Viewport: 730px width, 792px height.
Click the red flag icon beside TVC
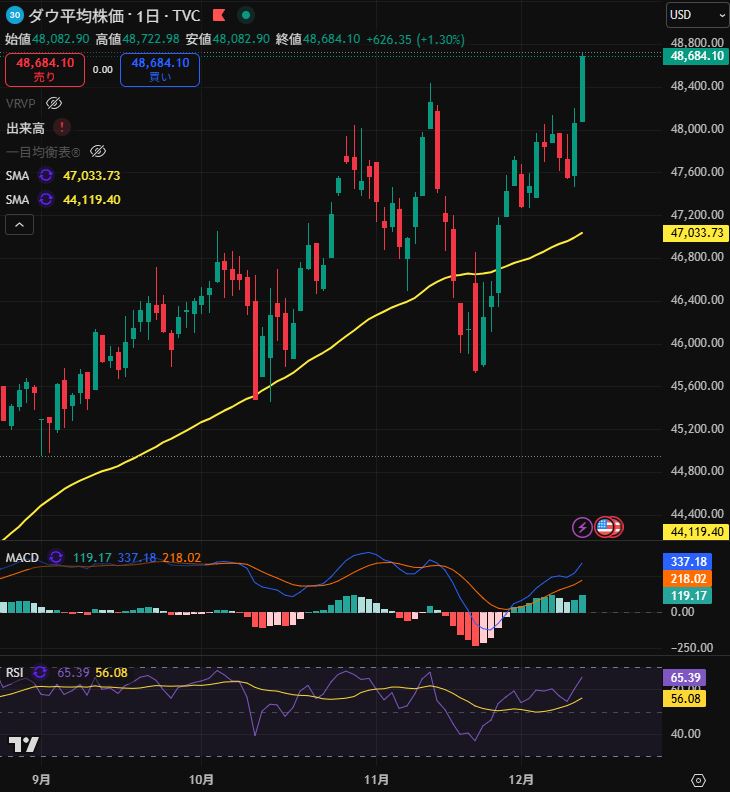(x=219, y=15)
